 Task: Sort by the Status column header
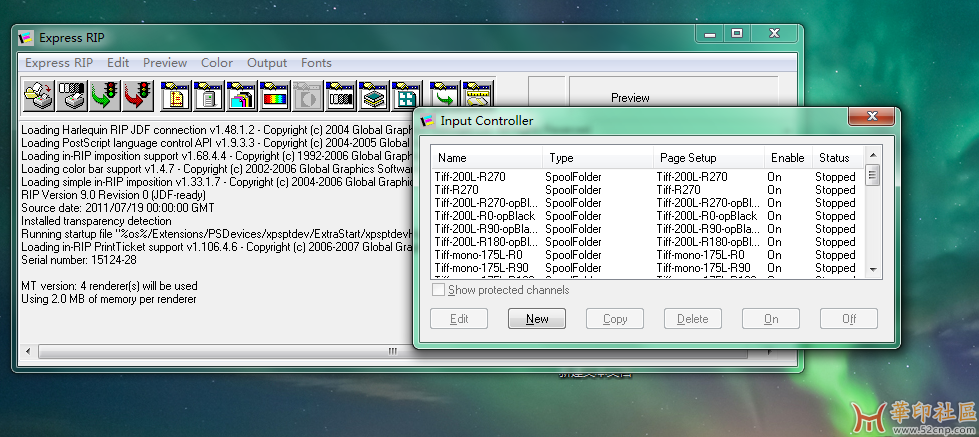838,158
